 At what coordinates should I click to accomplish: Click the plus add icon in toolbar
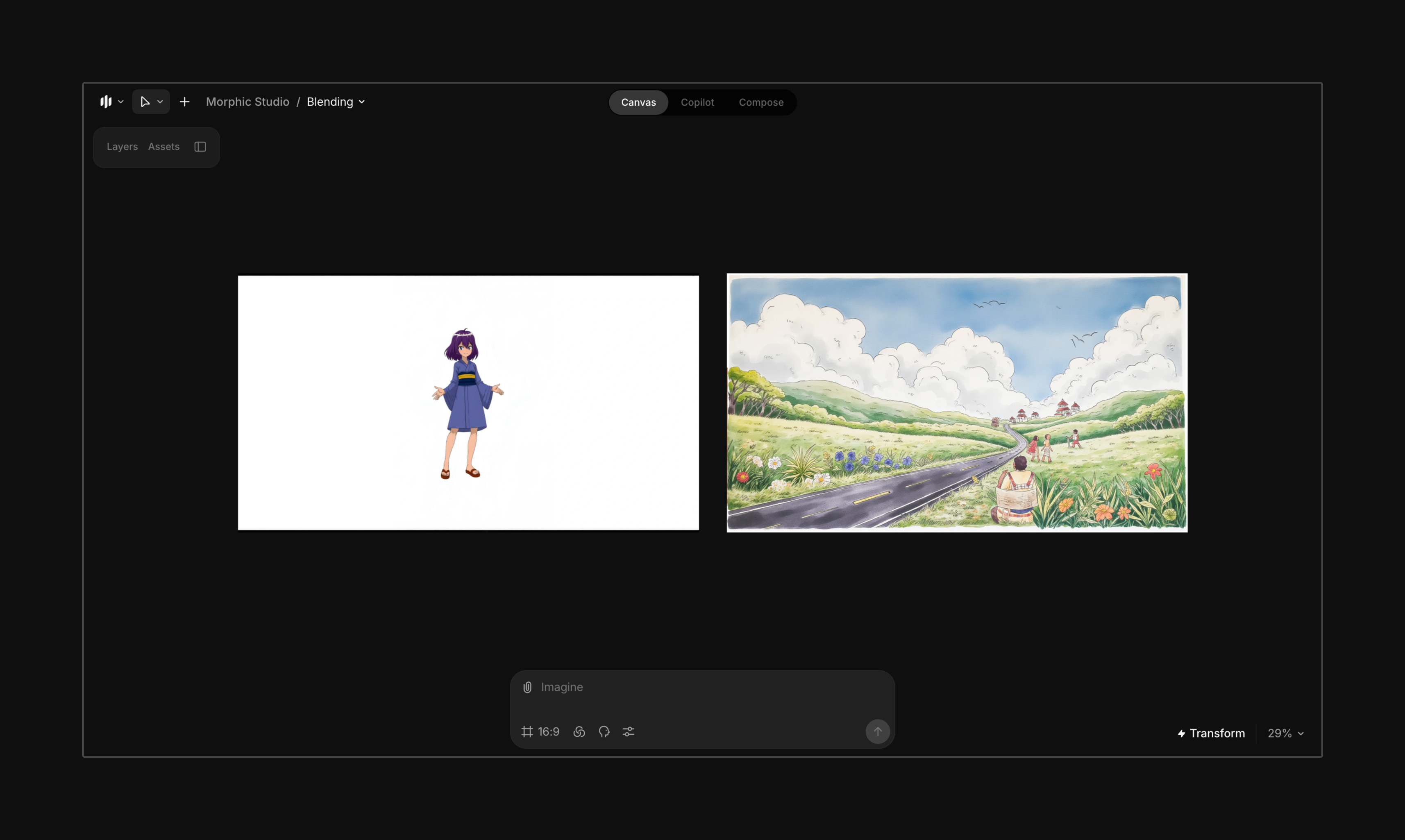185,102
